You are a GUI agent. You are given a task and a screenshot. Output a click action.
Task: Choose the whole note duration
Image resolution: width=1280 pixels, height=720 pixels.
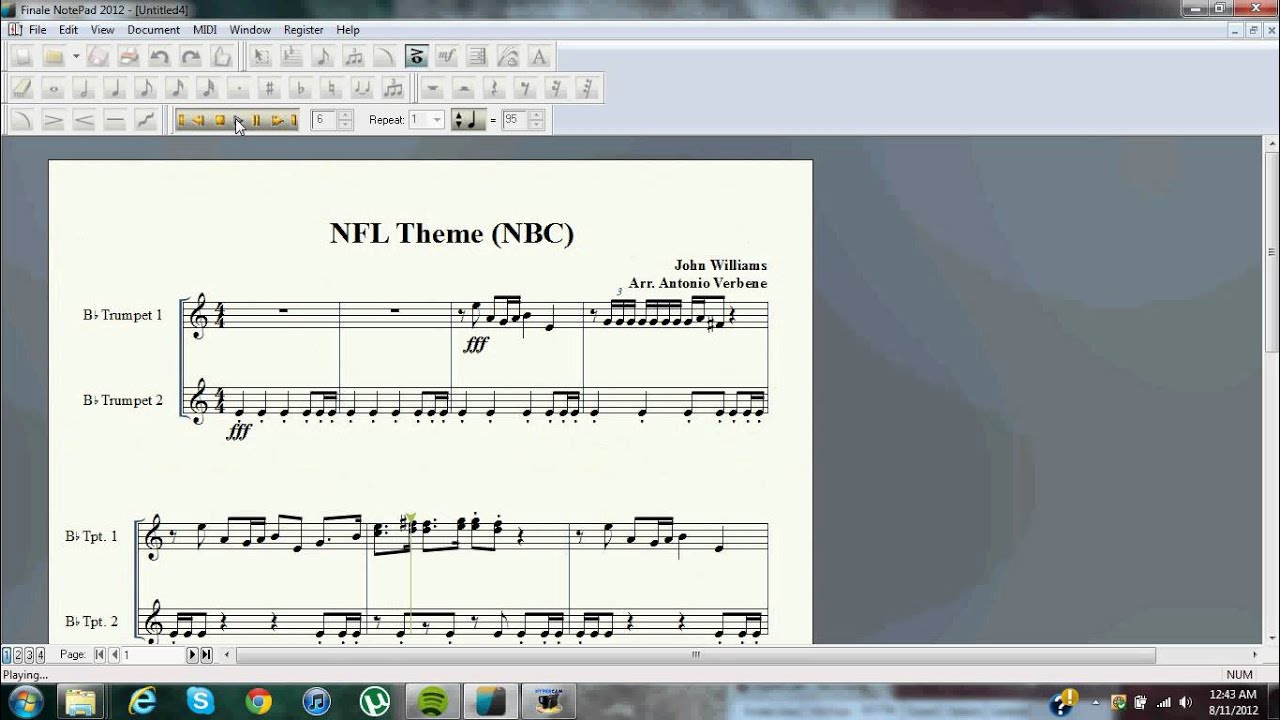pyautogui.click(x=53, y=88)
